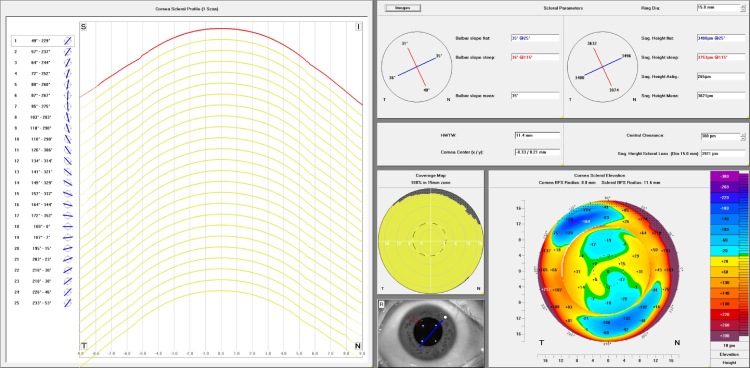This screenshot has height=368, width=750.
Task: Choose scan row number 18 in the list
Action: pos(43,226)
